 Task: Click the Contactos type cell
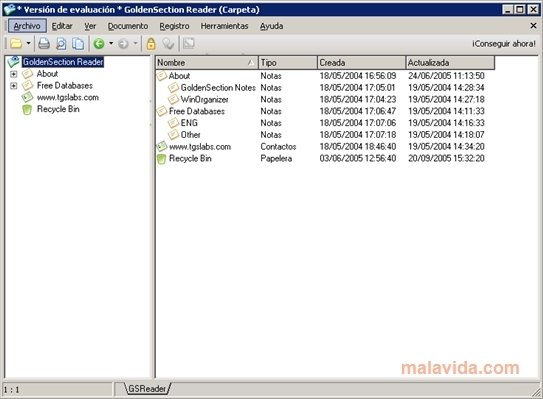(278, 147)
